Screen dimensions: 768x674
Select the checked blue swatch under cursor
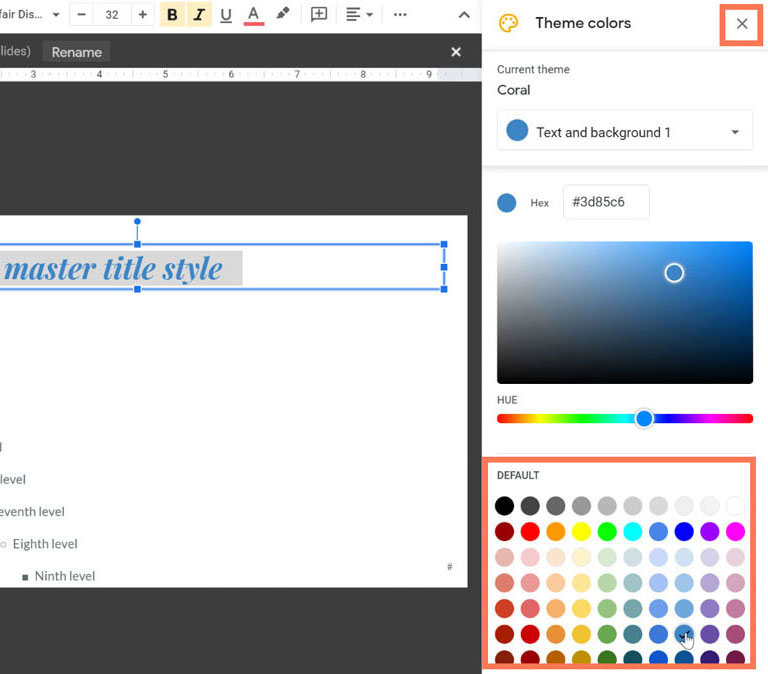click(x=684, y=634)
